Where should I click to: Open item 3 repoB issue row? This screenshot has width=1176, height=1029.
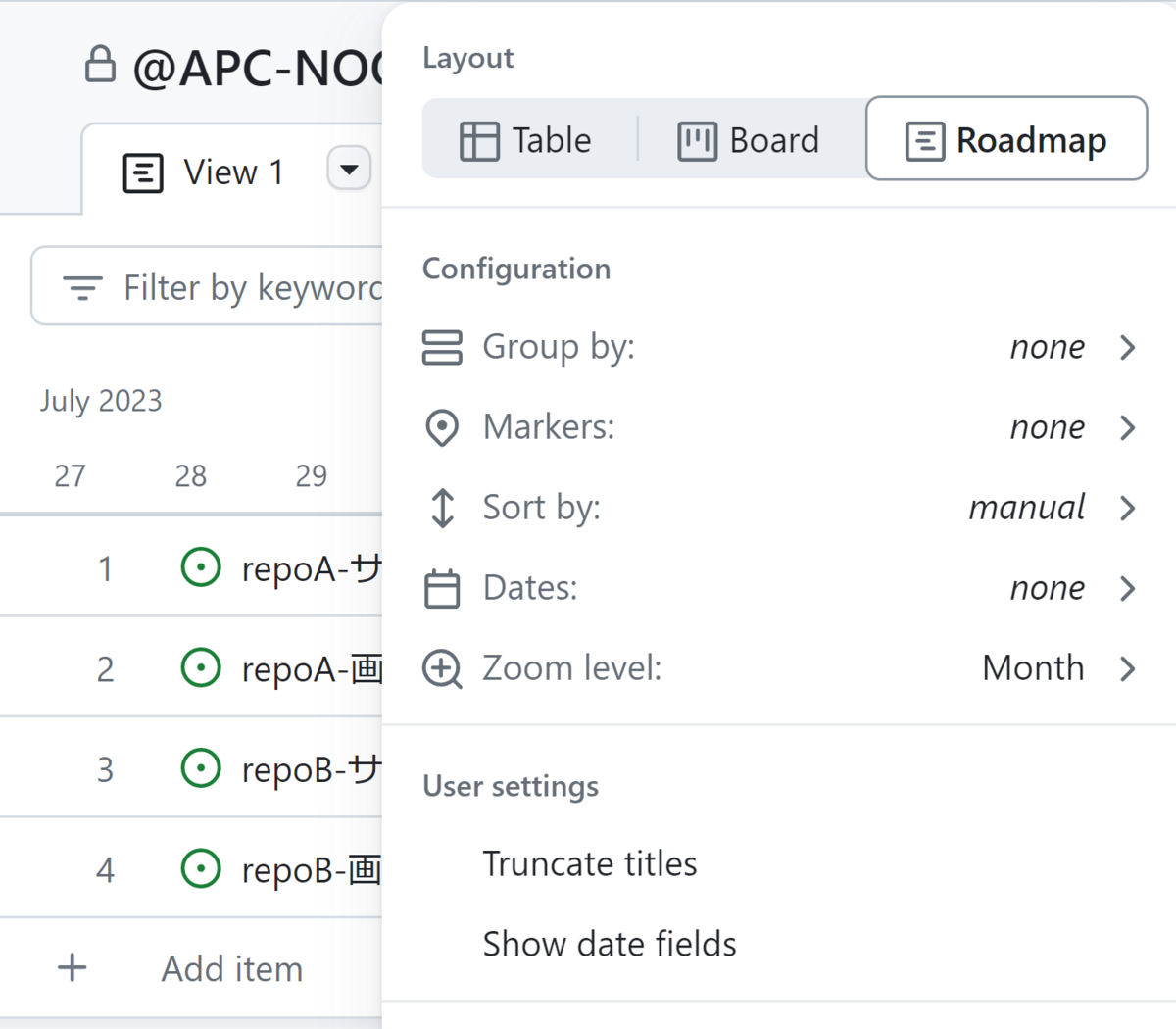point(310,770)
